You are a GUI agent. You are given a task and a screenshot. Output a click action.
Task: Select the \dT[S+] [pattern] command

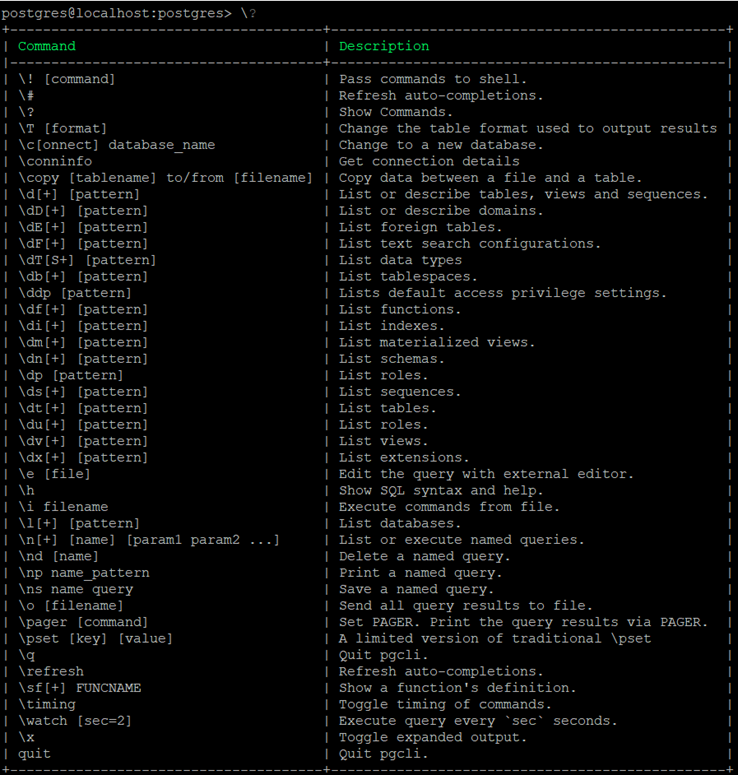(87, 260)
